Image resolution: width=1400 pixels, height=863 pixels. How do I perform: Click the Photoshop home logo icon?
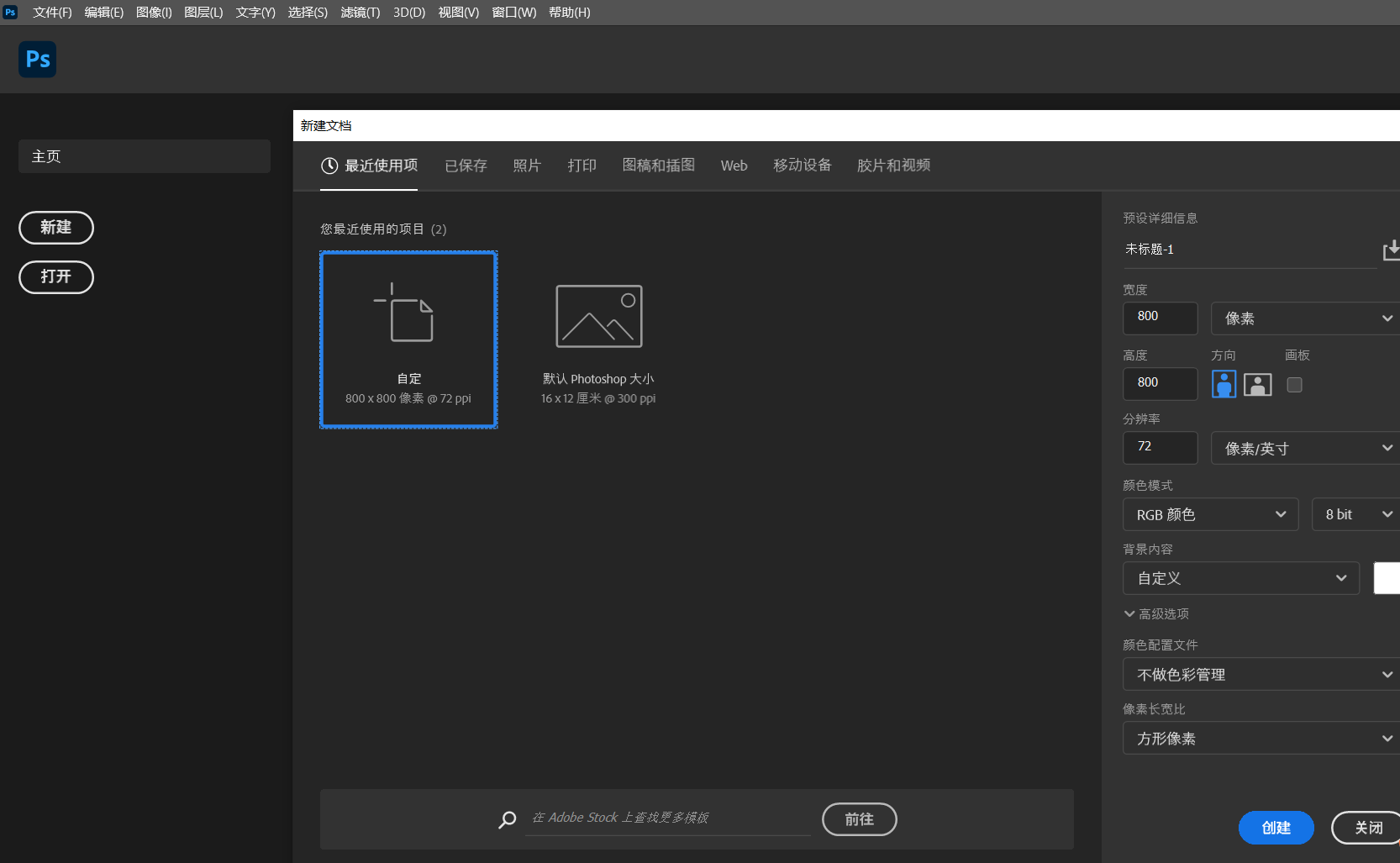(37, 60)
